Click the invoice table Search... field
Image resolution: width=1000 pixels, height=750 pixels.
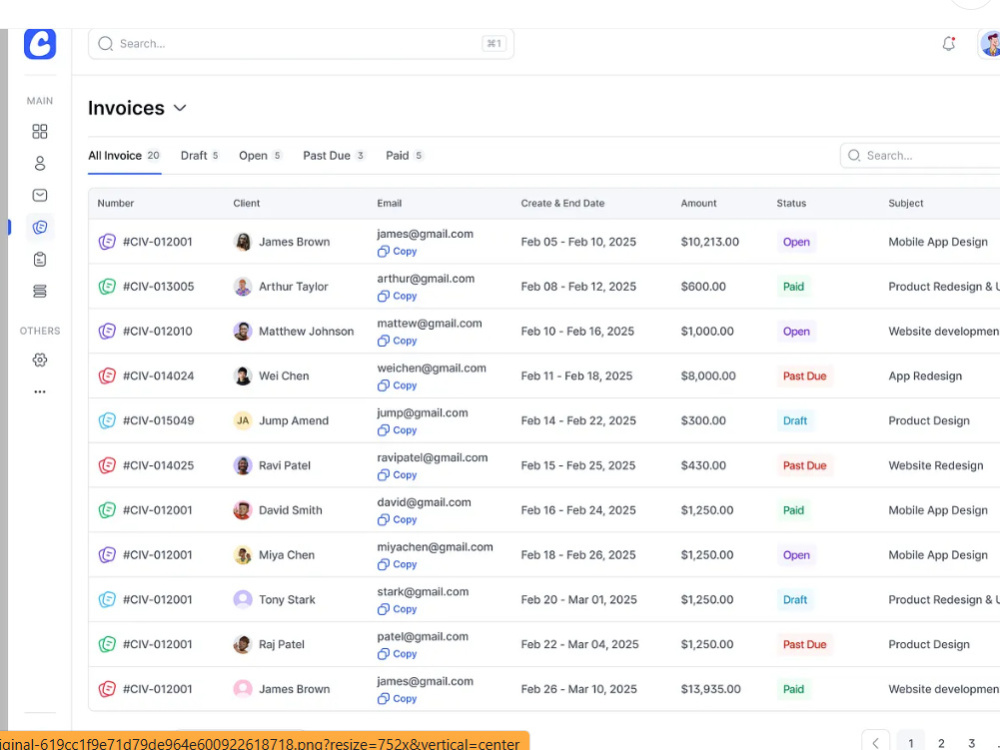920,156
